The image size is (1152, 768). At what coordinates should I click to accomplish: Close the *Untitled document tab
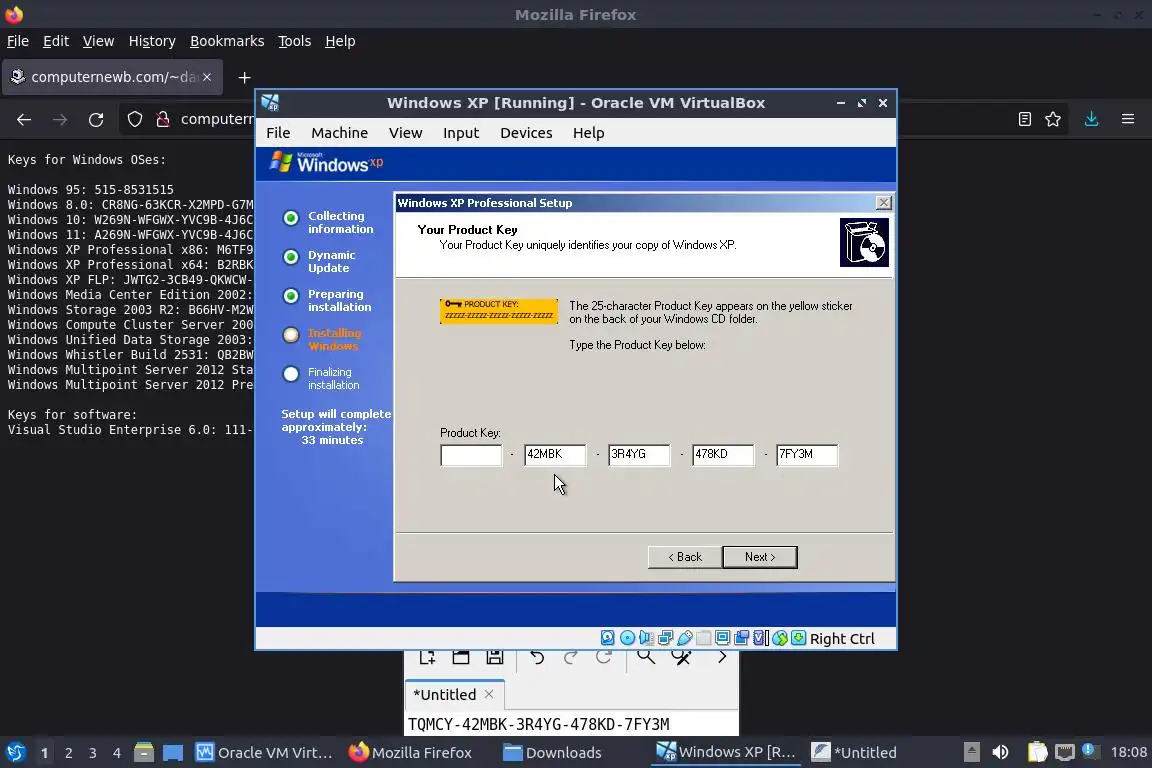click(x=489, y=695)
